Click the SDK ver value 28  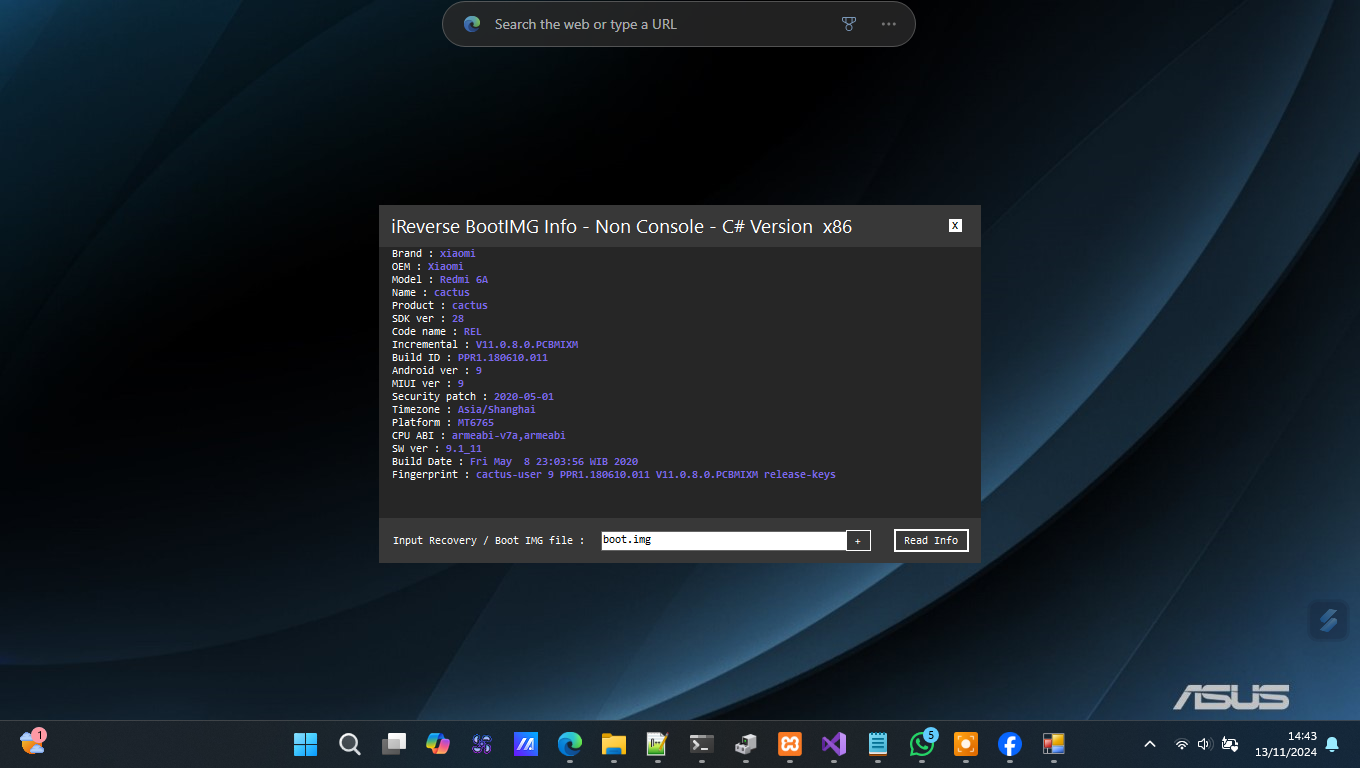click(x=458, y=319)
